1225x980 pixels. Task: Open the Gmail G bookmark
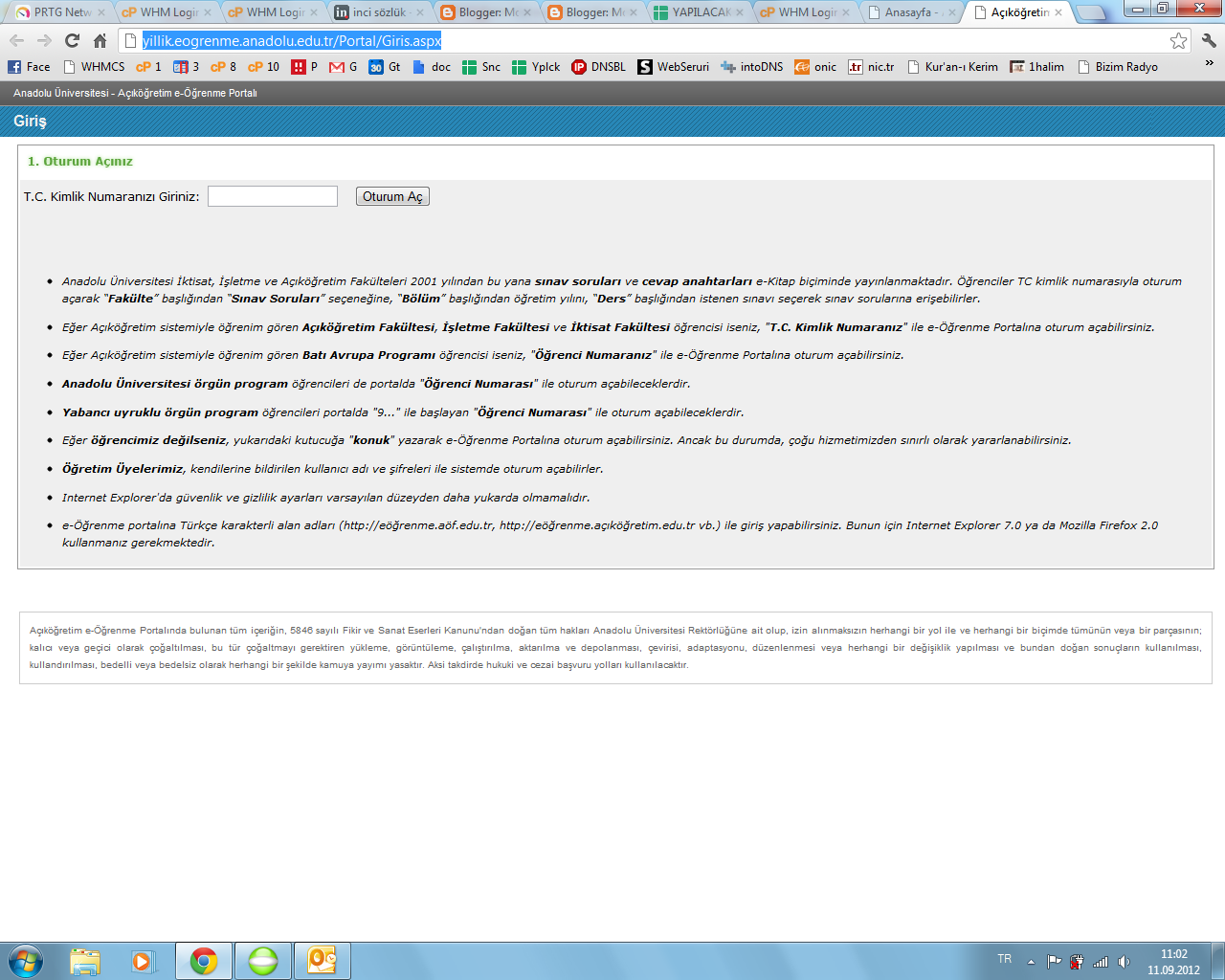343,67
